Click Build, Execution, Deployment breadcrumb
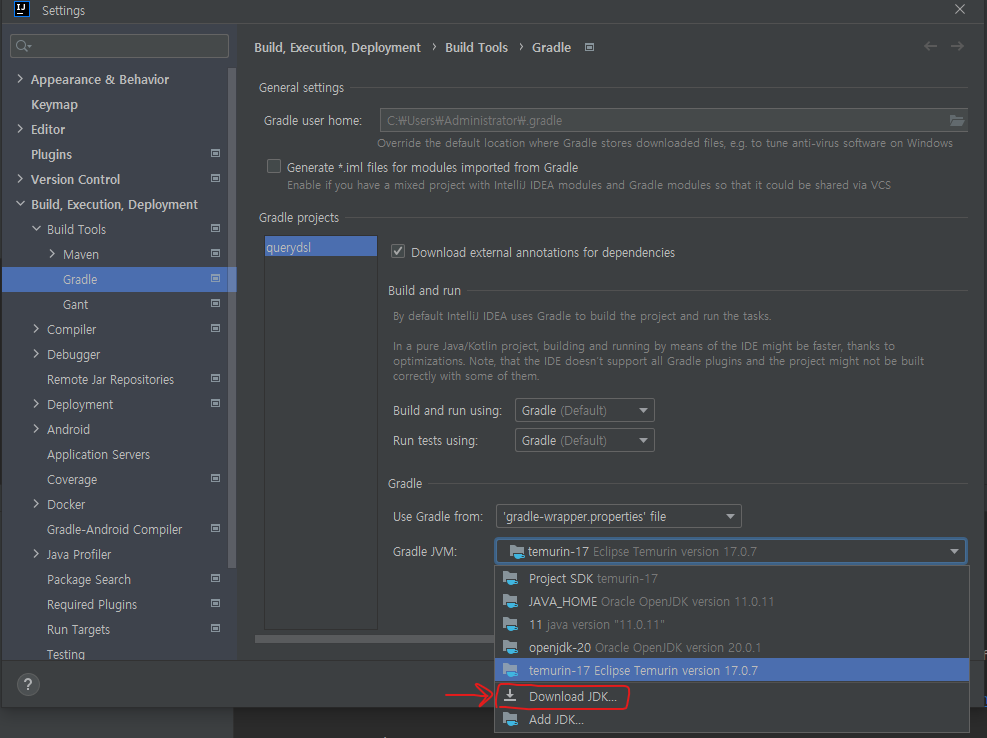The image size is (987, 738). 337,48
